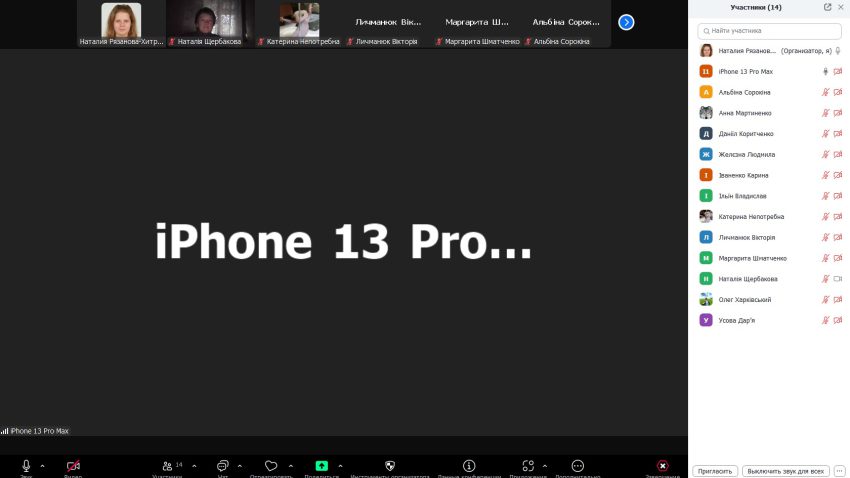Click camera icon in Наталія Щербакова list row
Viewport: 850px width, 478px height.
coord(838,279)
